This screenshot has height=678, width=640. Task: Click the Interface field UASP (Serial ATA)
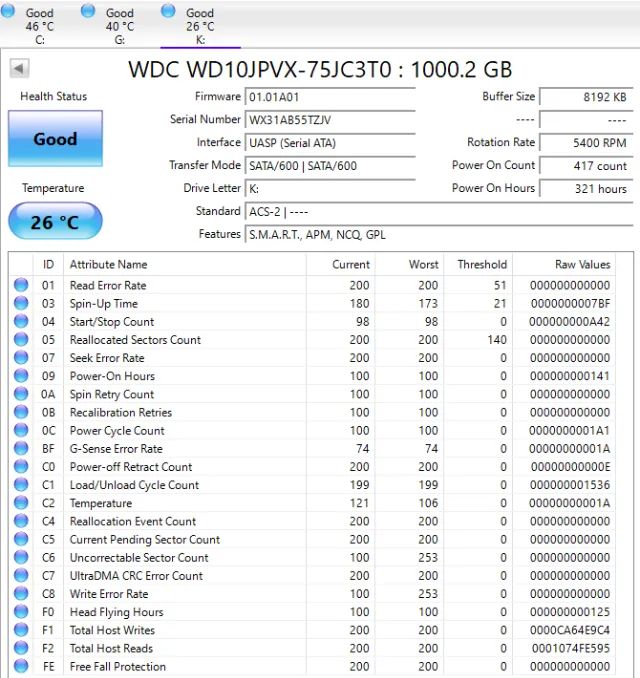pyautogui.click(x=330, y=143)
